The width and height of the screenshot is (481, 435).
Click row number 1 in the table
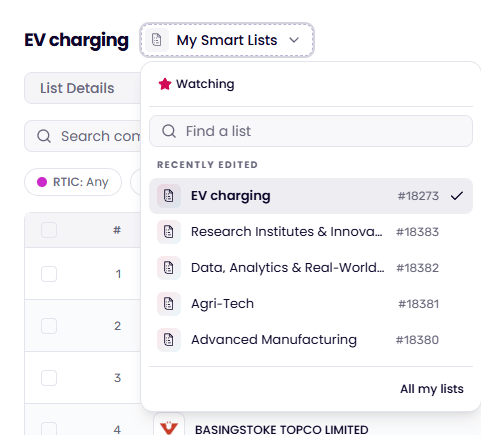coord(118,274)
